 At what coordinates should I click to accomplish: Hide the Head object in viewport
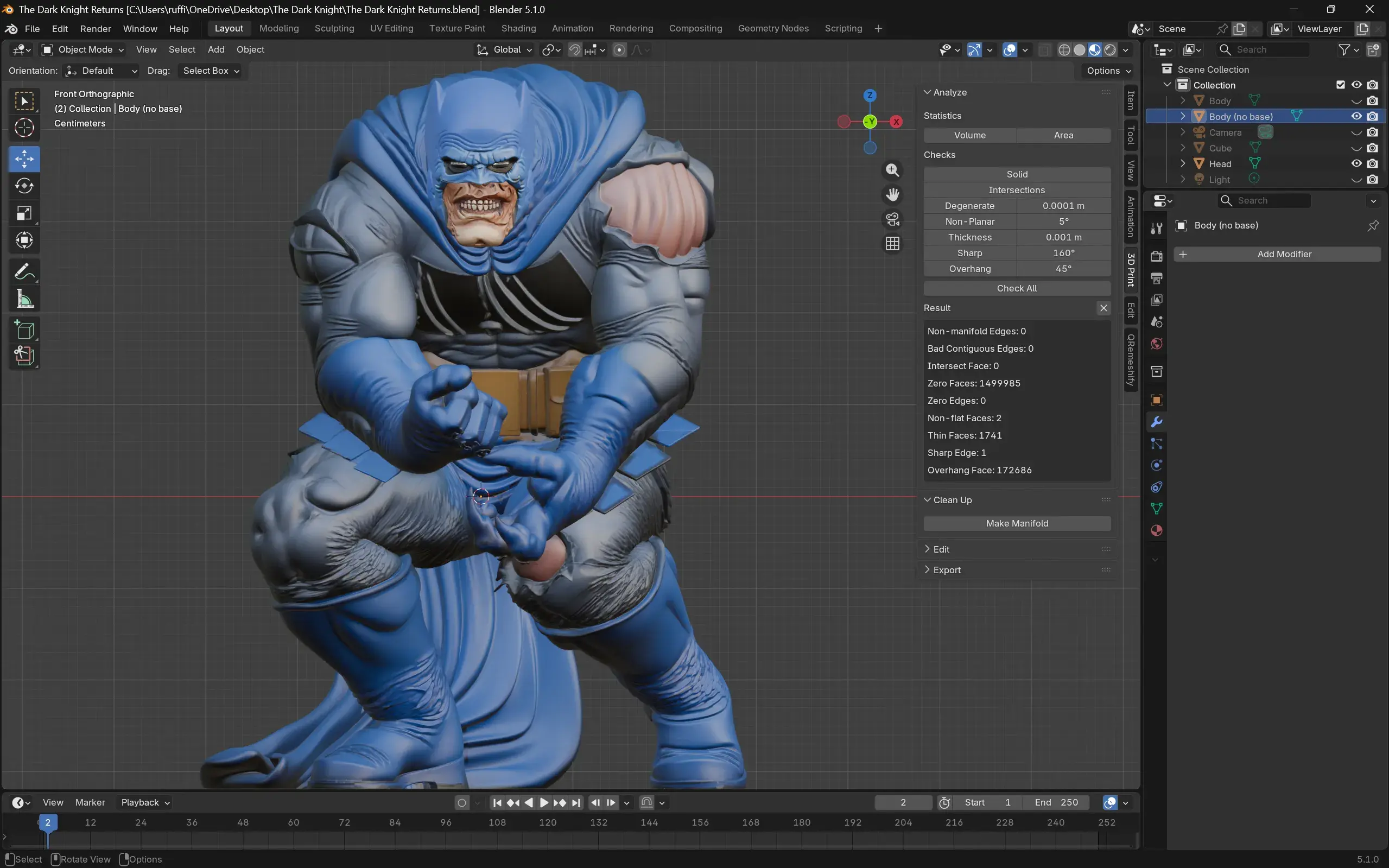click(x=1356, y=163)
